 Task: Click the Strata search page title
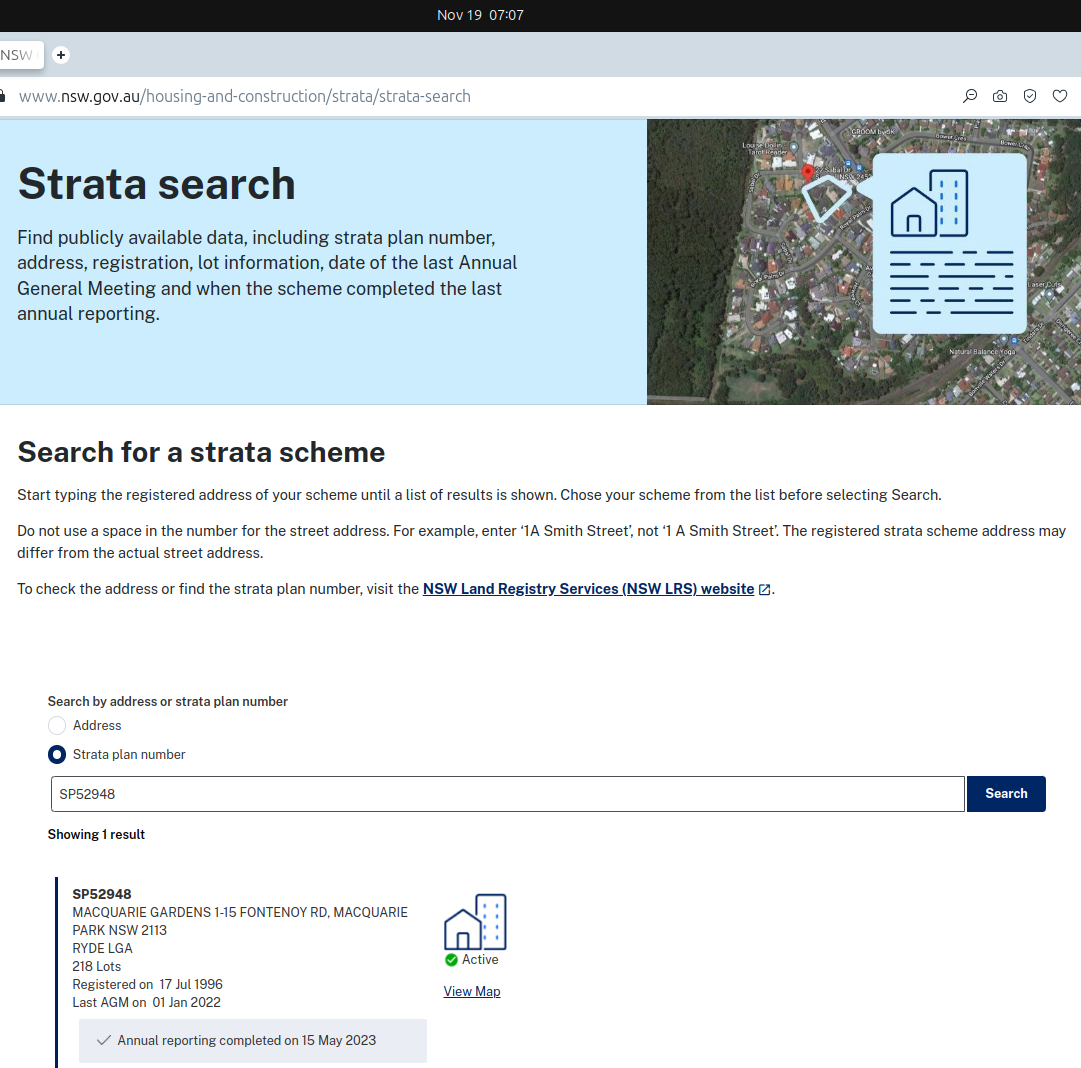pyautogui.click(x=156, y=184)
